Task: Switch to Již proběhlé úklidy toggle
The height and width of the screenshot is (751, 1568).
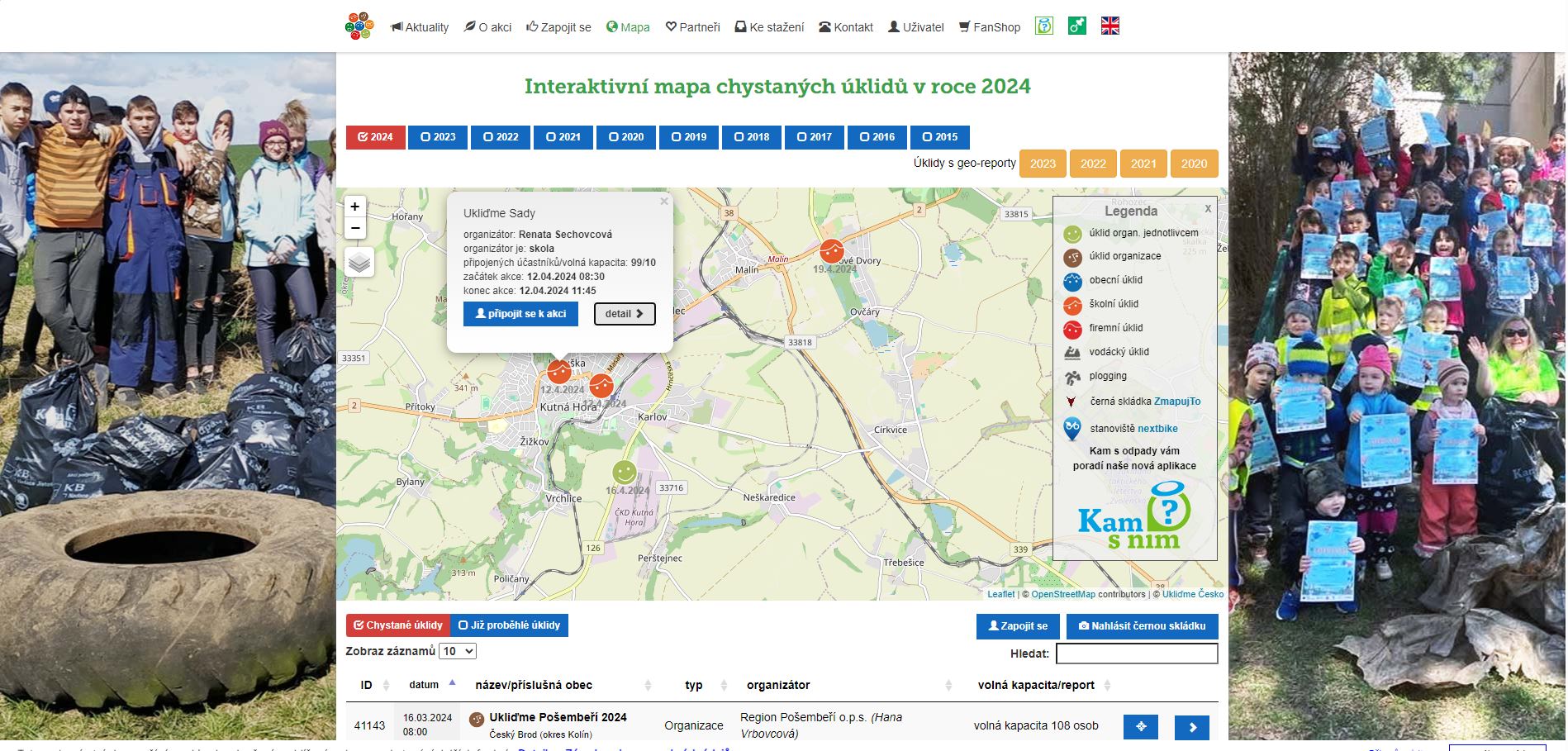Action: 510,625
